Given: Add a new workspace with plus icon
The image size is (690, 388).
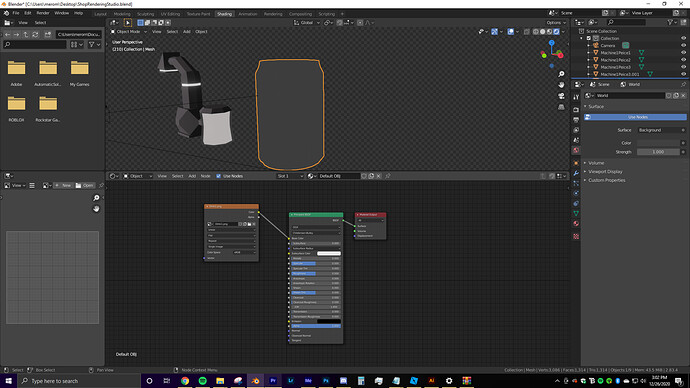Looking at the screenshot, I should pos(342,14).
